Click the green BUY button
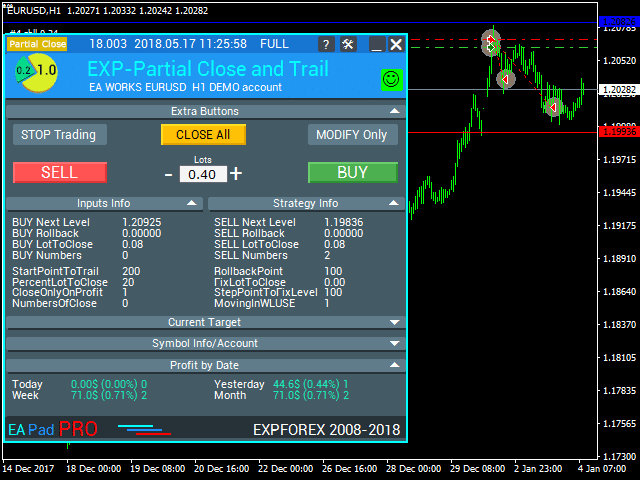This screenshot has height=480, width=640. click(352, 172)
